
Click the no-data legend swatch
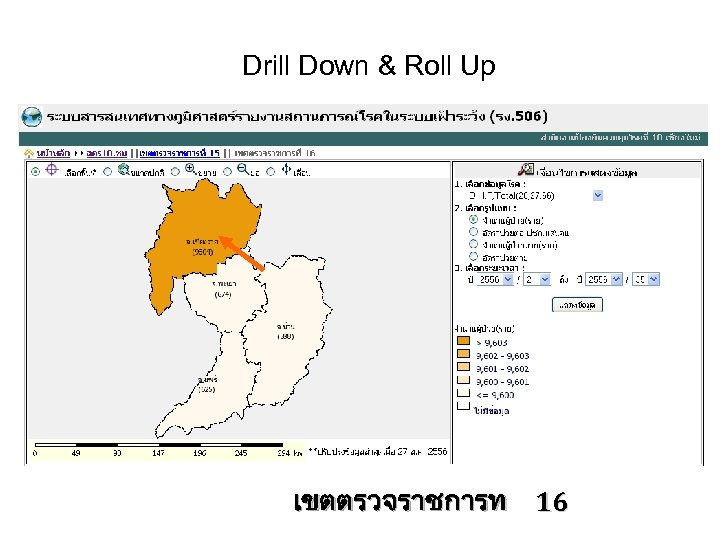[x=464, y=406]
